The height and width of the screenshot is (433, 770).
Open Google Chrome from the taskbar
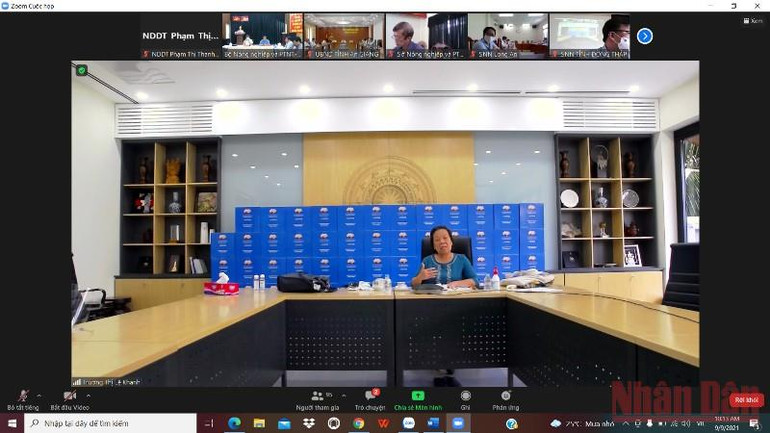358,424
